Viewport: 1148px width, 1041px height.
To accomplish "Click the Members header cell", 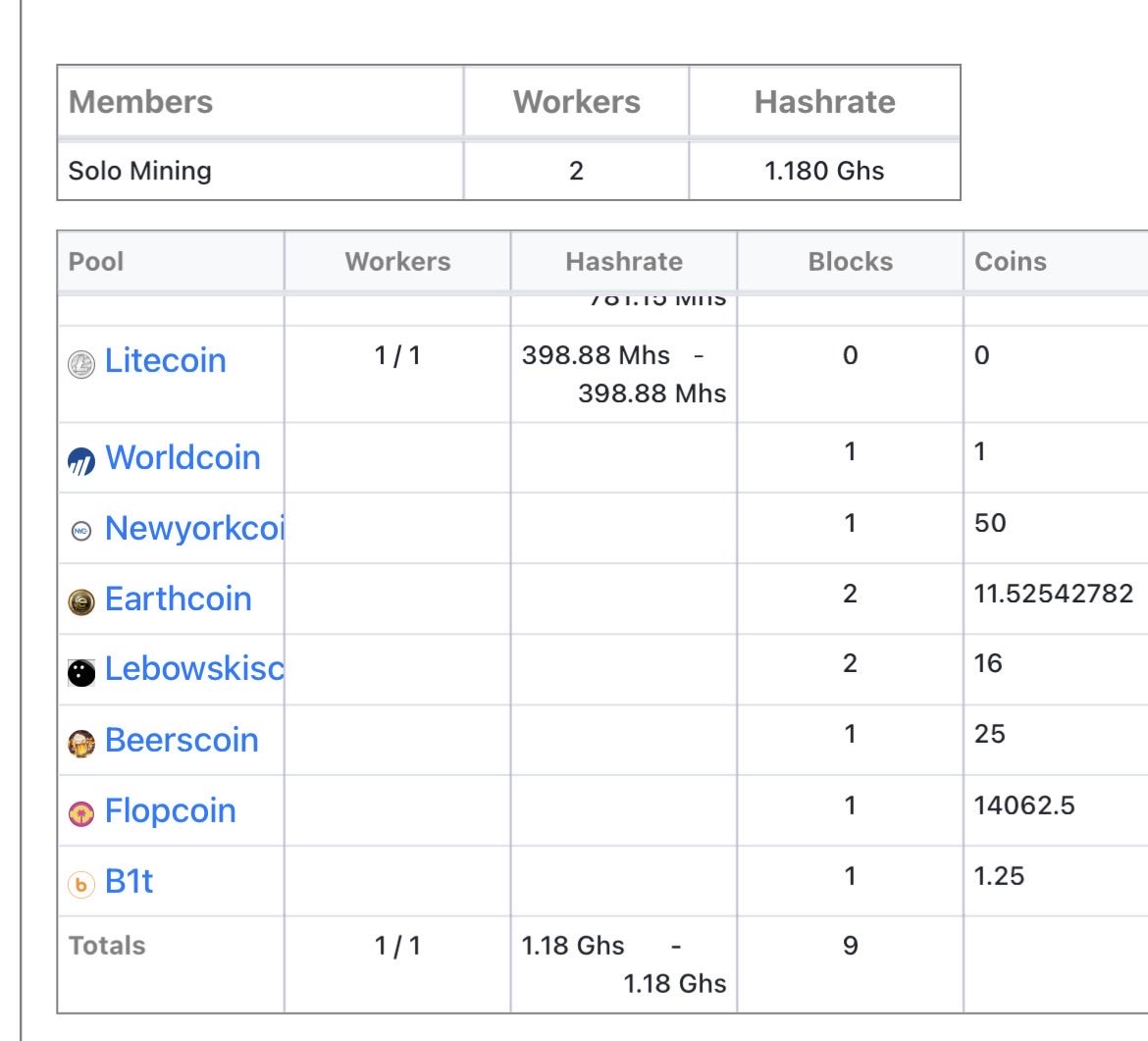I will [141, 102].
